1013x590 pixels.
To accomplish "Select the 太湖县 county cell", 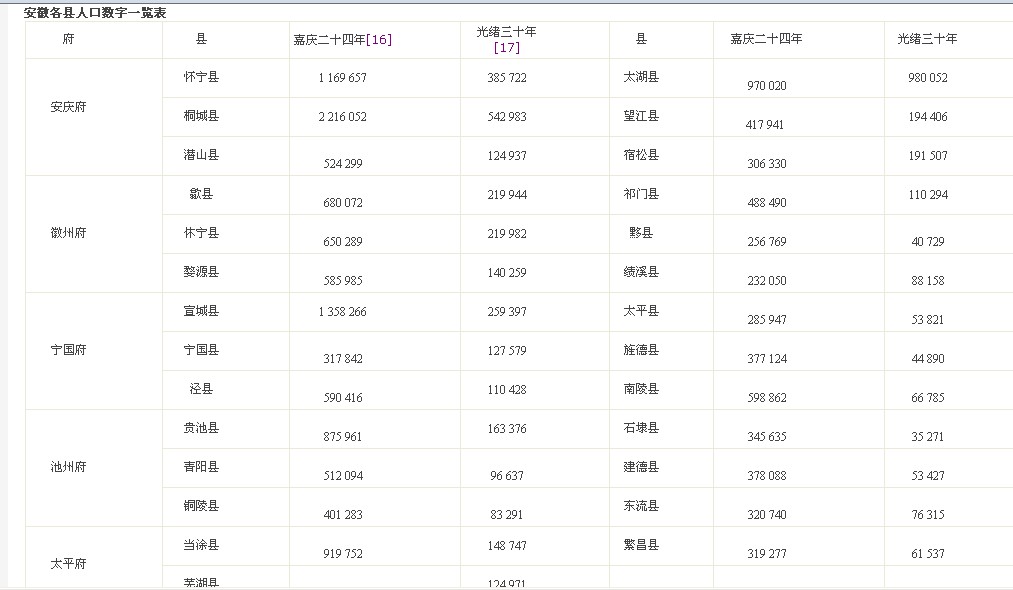I will (641, 77).
